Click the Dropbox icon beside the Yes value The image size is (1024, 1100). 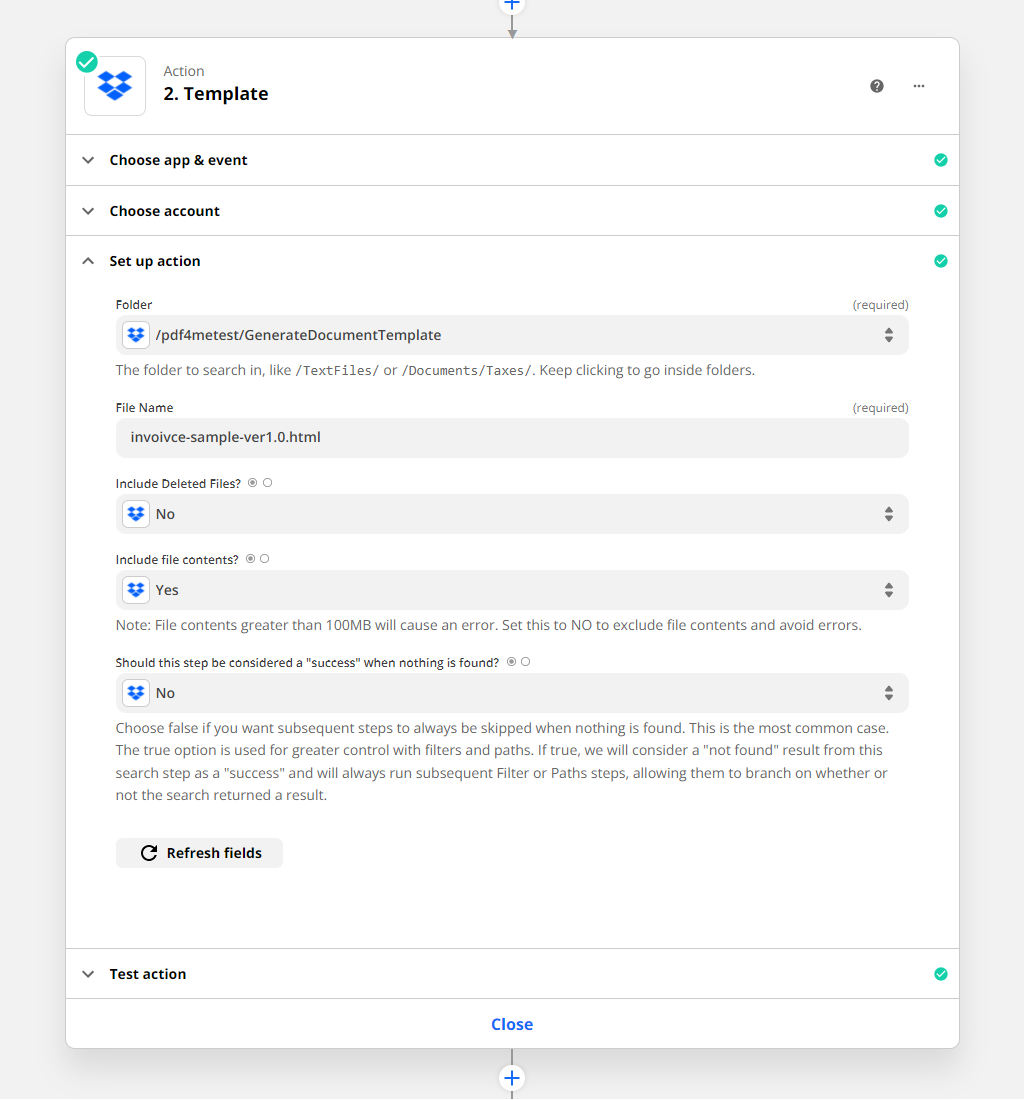(x=135, y=589)
